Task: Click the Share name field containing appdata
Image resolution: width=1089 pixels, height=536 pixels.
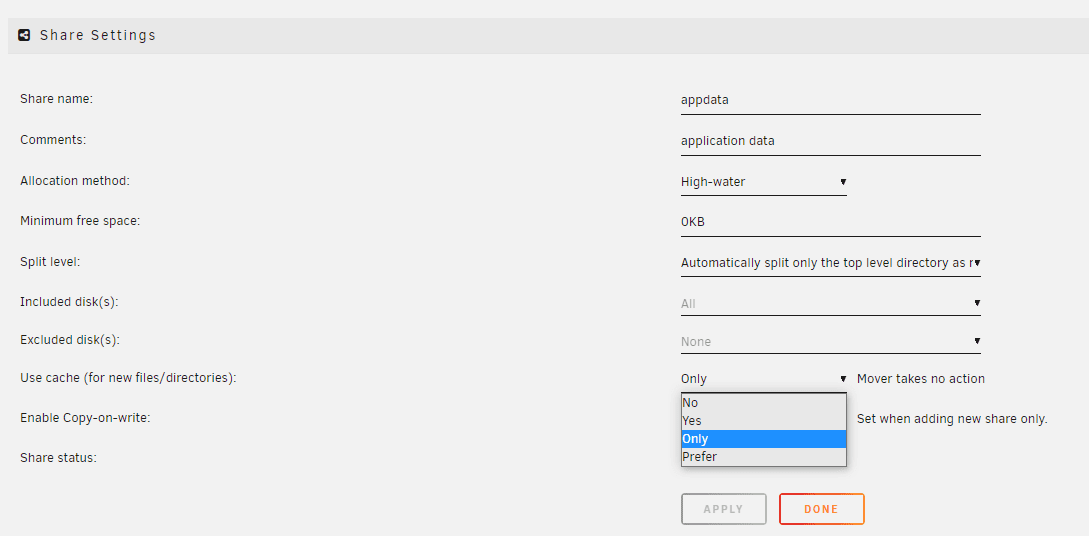Action: [831, 100]
